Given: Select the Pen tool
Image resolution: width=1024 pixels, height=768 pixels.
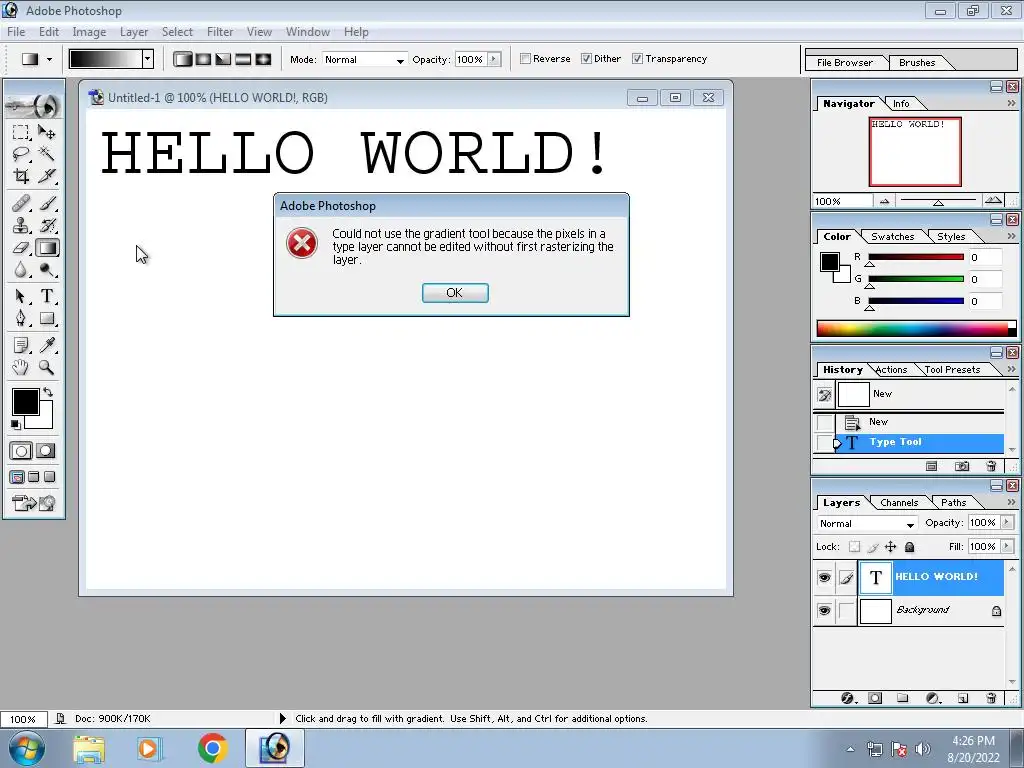Looking at the screenshot, I should tap(21, 319).
